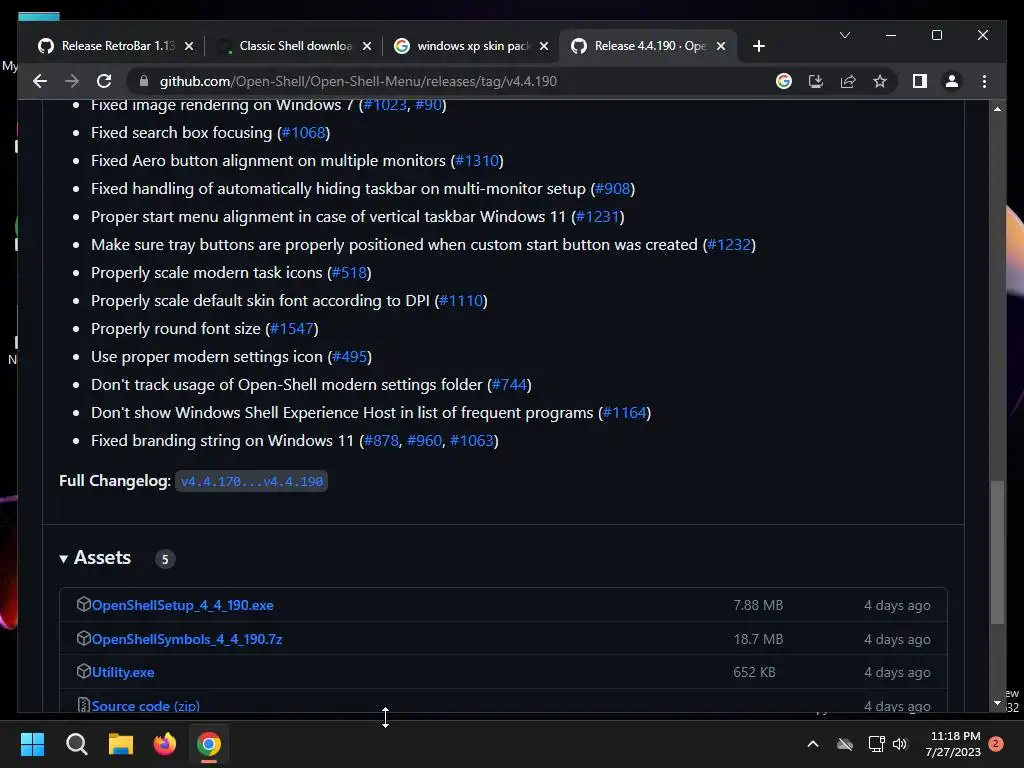
Task: Click the install app icon in the address bar
Action: pyautogui.click(x=816, y=81)
